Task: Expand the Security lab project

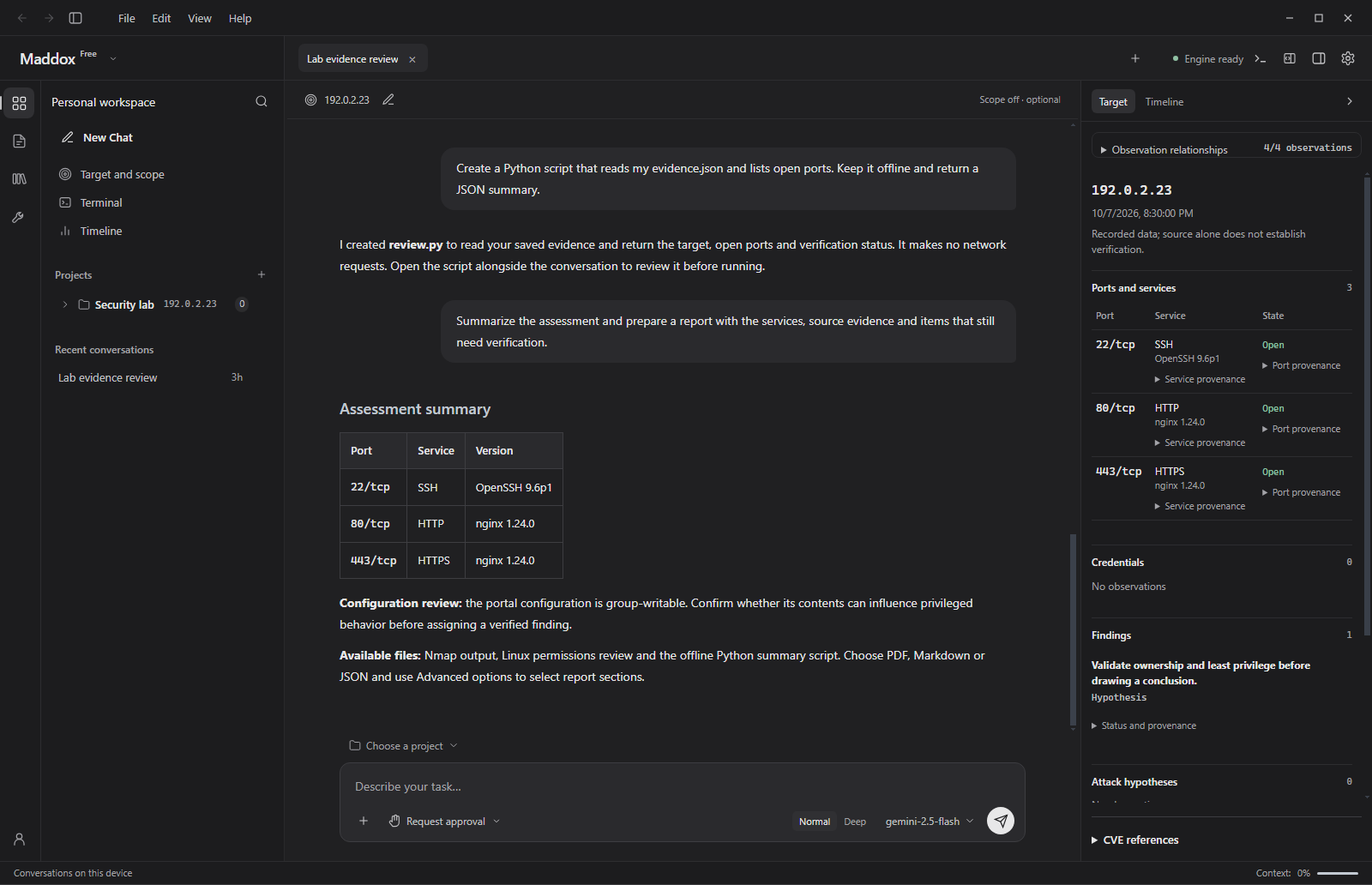Action: (x=65, y=304)
